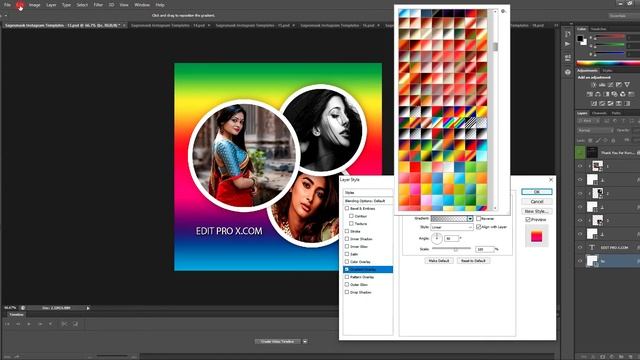Switch to the Paths tab

click(x=616, y=113)
